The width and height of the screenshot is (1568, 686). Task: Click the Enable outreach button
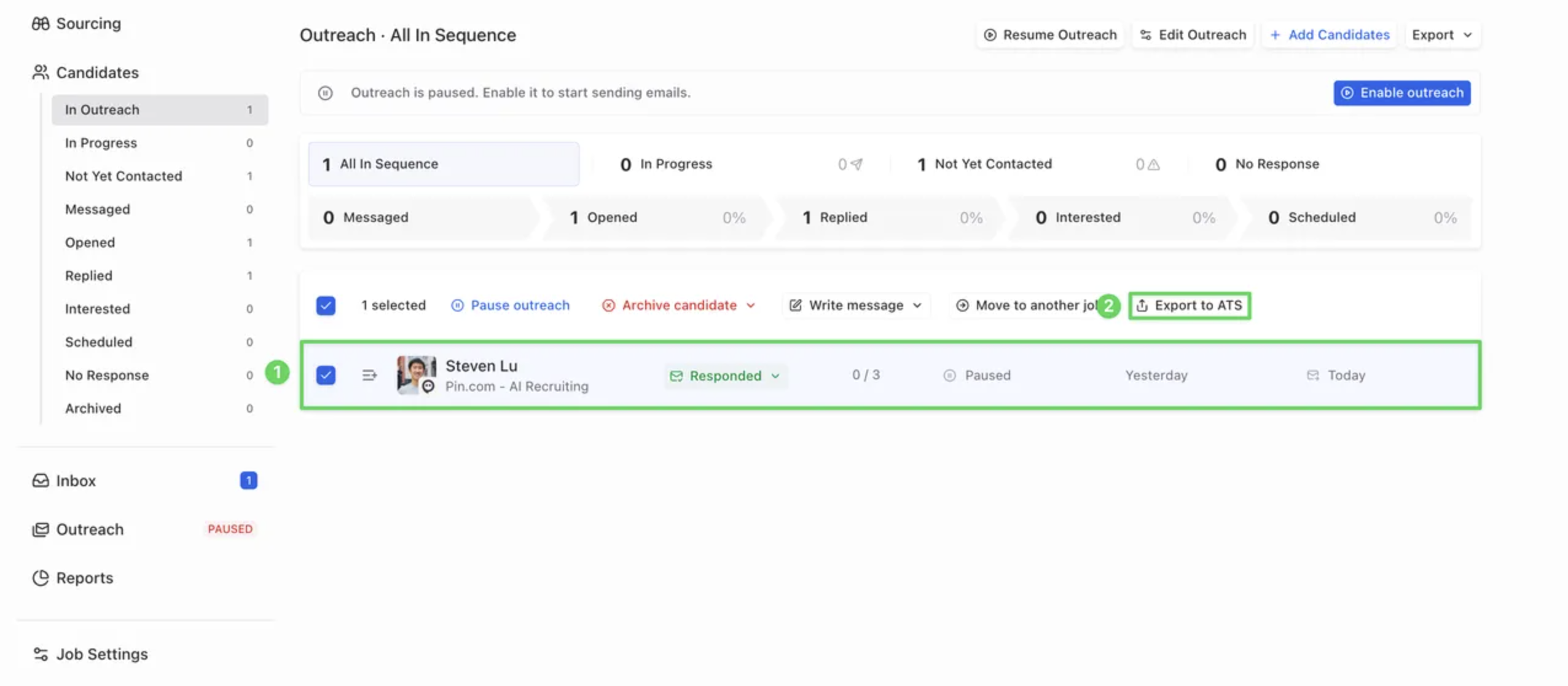(1401, 93)
